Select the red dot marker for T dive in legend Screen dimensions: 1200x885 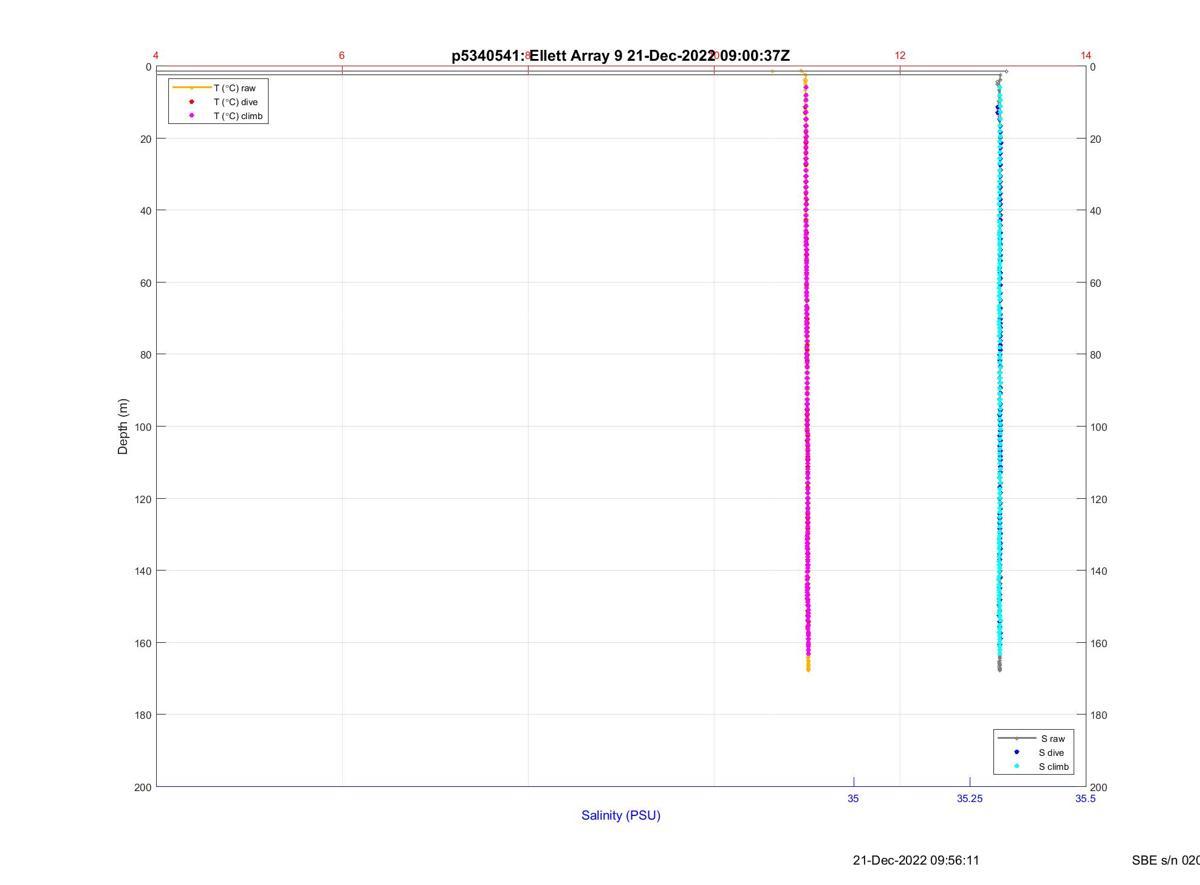(x=191, y=102)
